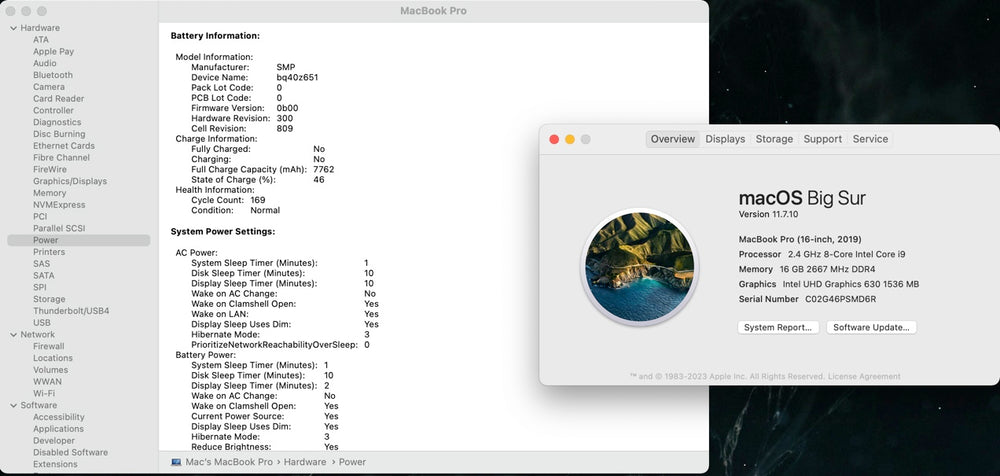Select WWAN under Network

[x=48, y=382]
